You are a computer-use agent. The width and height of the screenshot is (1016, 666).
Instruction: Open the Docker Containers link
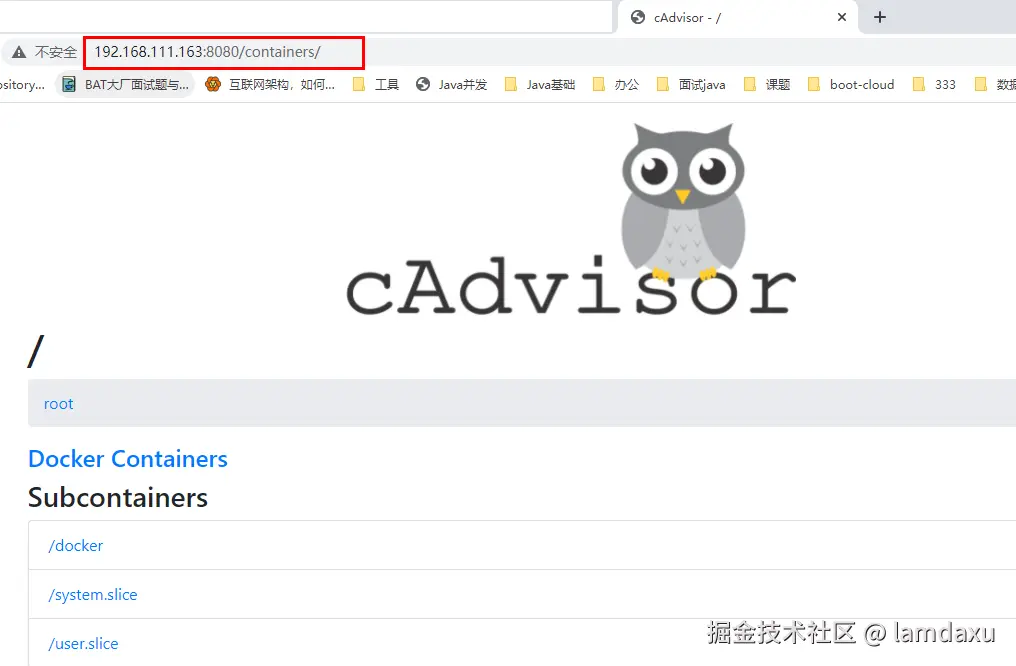[128, 459]
